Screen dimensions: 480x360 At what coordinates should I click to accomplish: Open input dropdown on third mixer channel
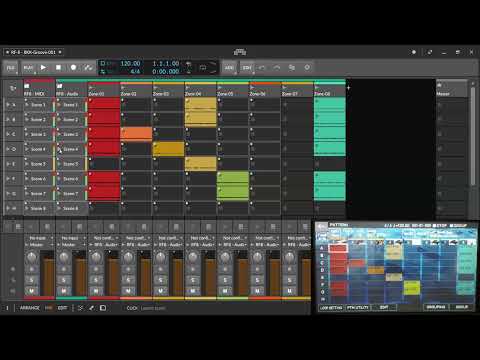104,238
